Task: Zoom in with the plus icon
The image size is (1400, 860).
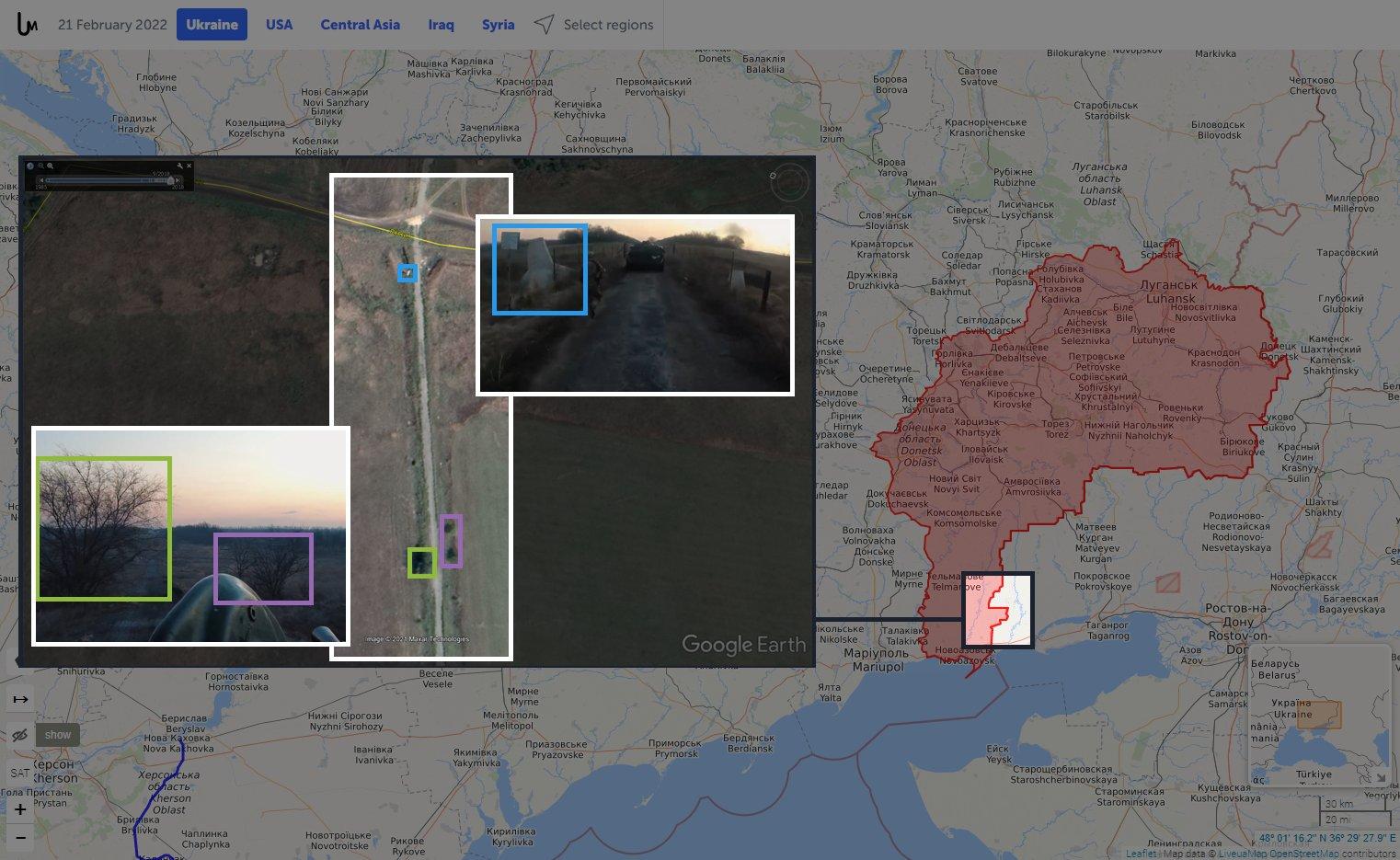Action: coord(20,809)
